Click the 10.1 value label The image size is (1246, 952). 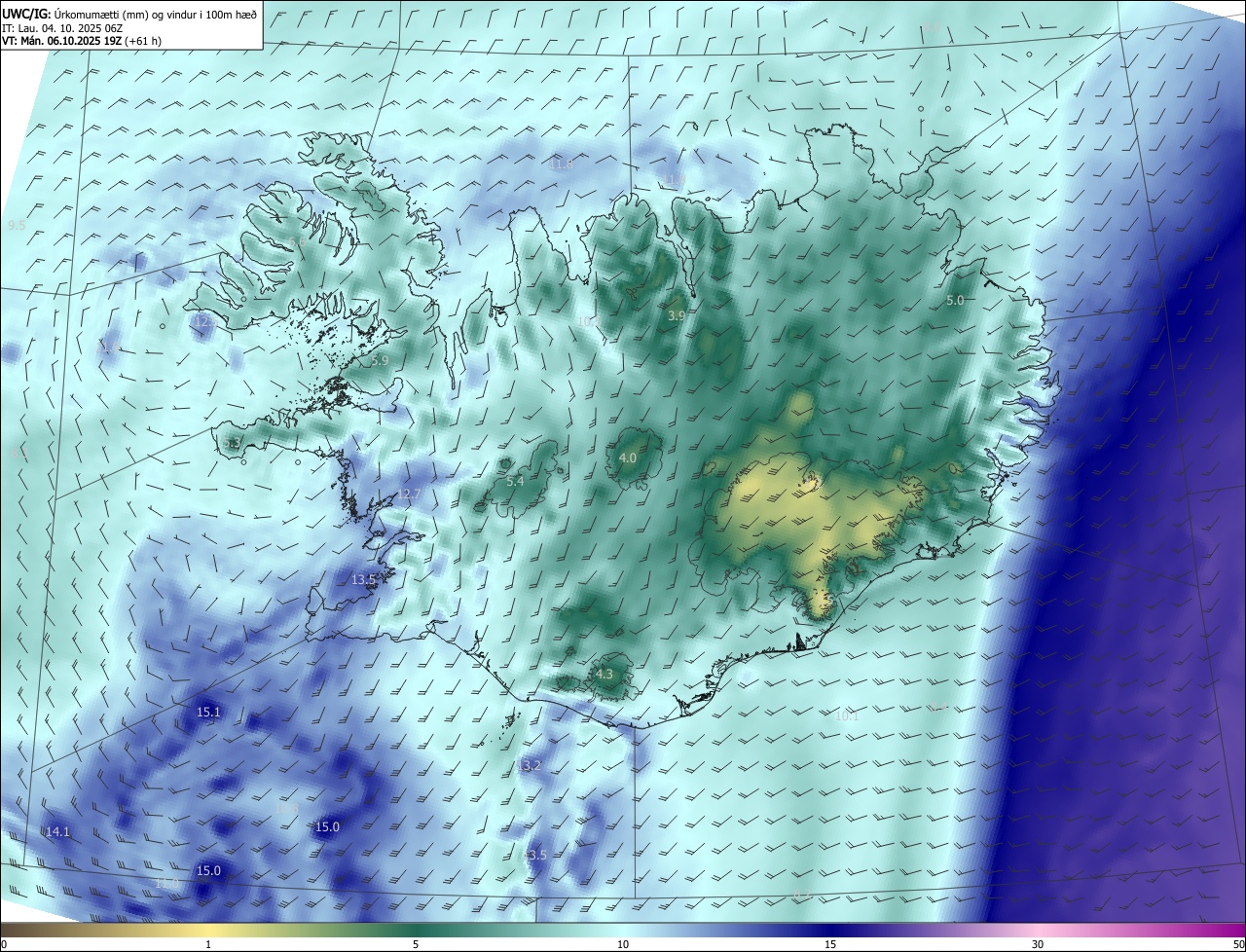coord(847,716)
